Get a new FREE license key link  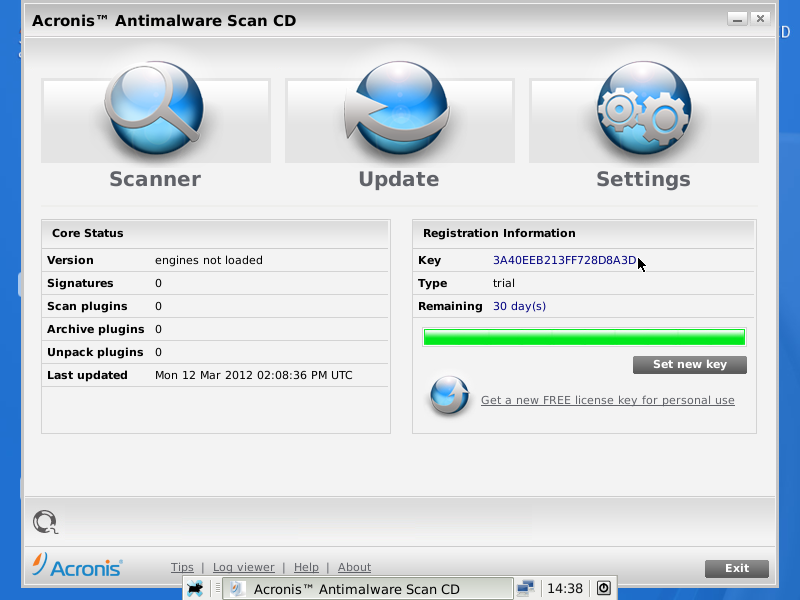tap(608, 401)
